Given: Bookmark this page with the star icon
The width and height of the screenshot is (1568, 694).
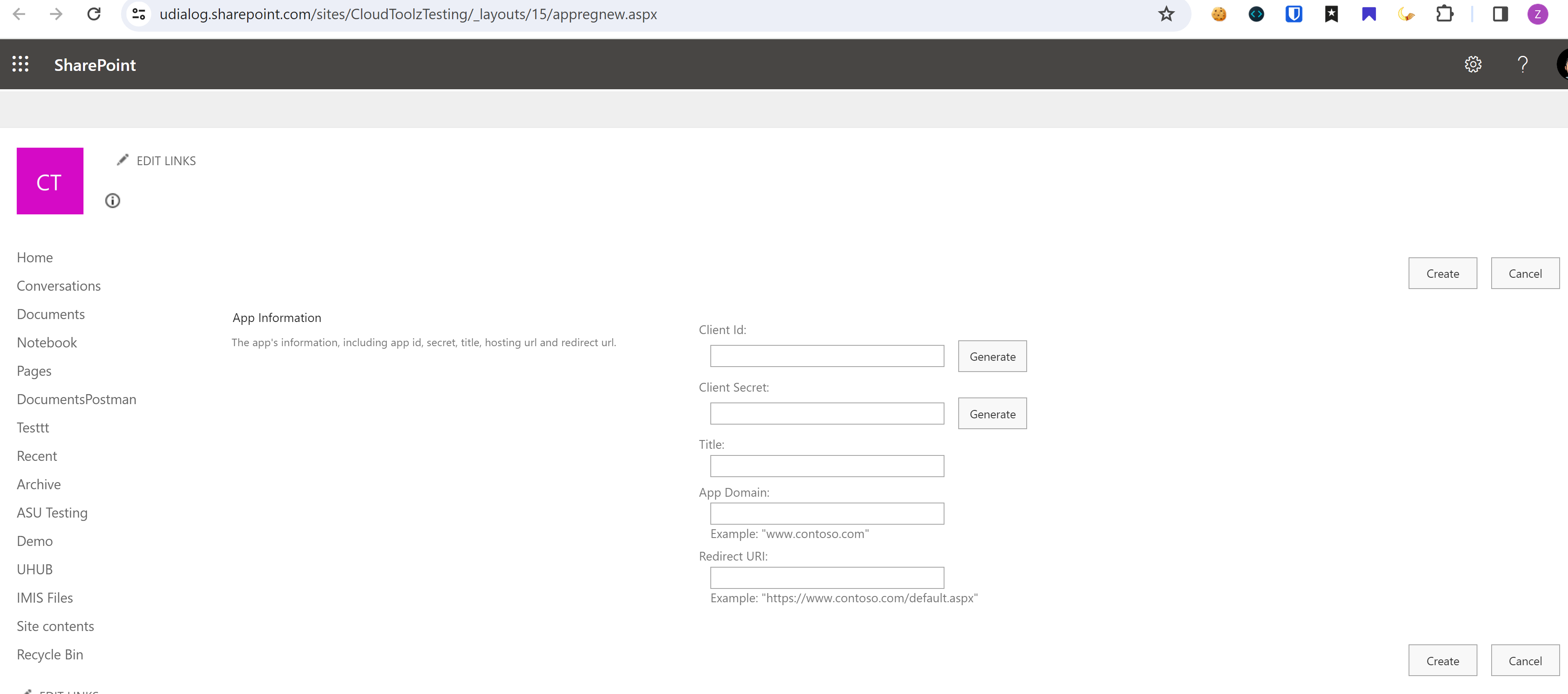Looking at the screenshot, I should click(x=1166, y=14).
